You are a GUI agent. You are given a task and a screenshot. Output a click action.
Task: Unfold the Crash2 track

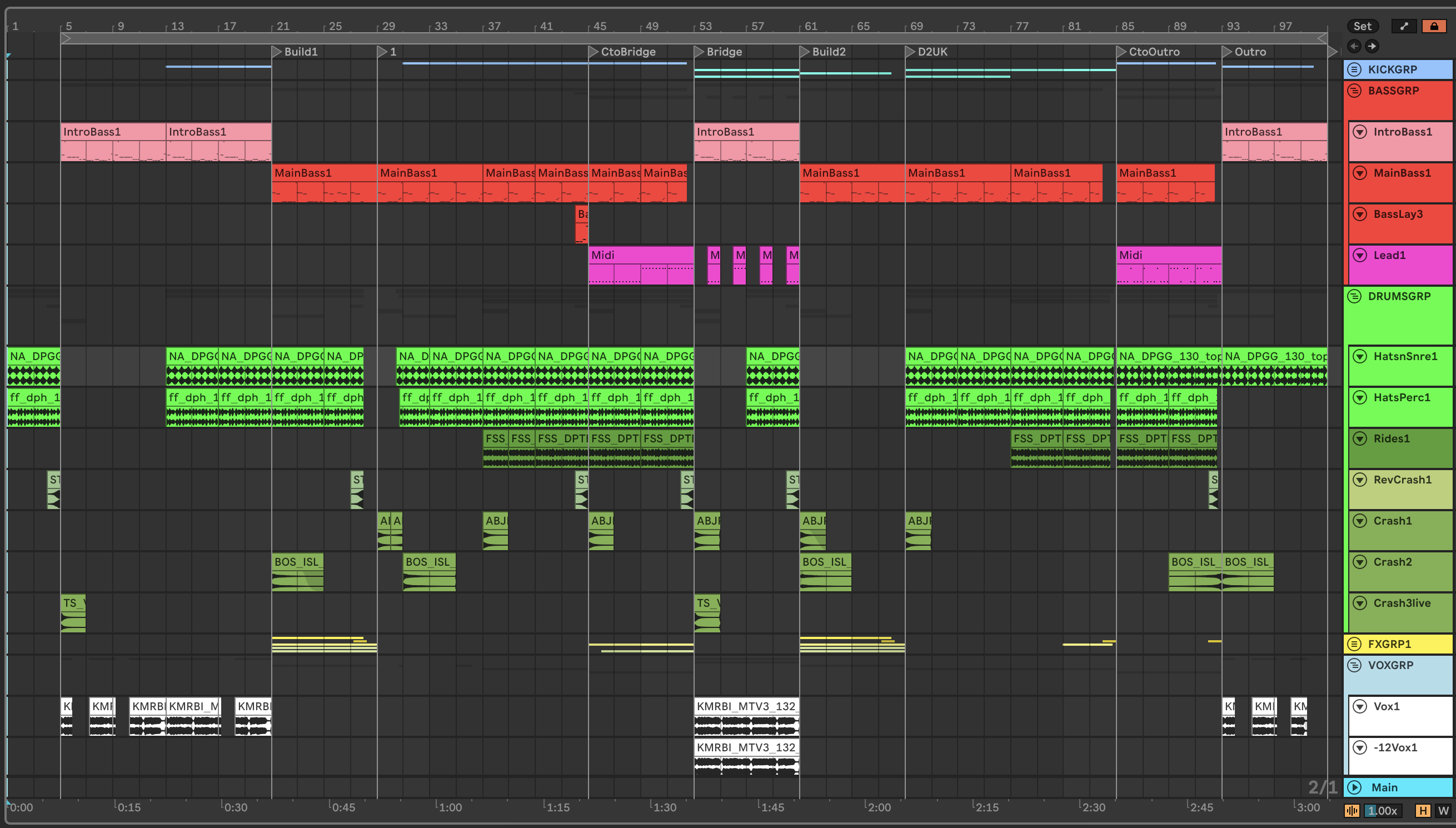1360,562
